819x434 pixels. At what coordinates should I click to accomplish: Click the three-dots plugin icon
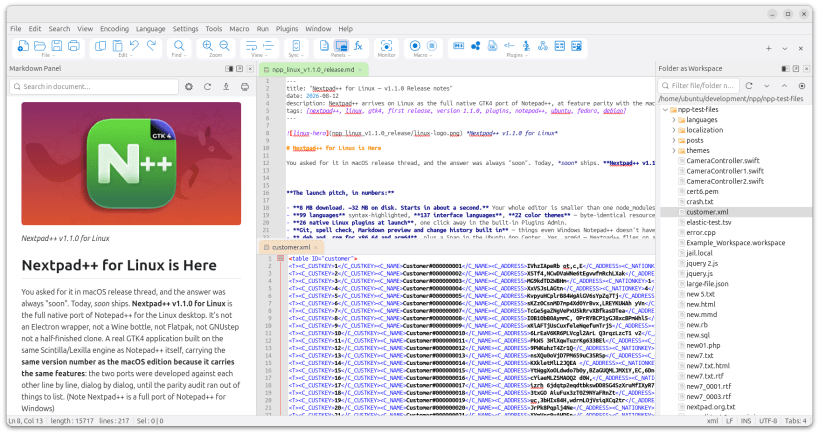[475, 46]
